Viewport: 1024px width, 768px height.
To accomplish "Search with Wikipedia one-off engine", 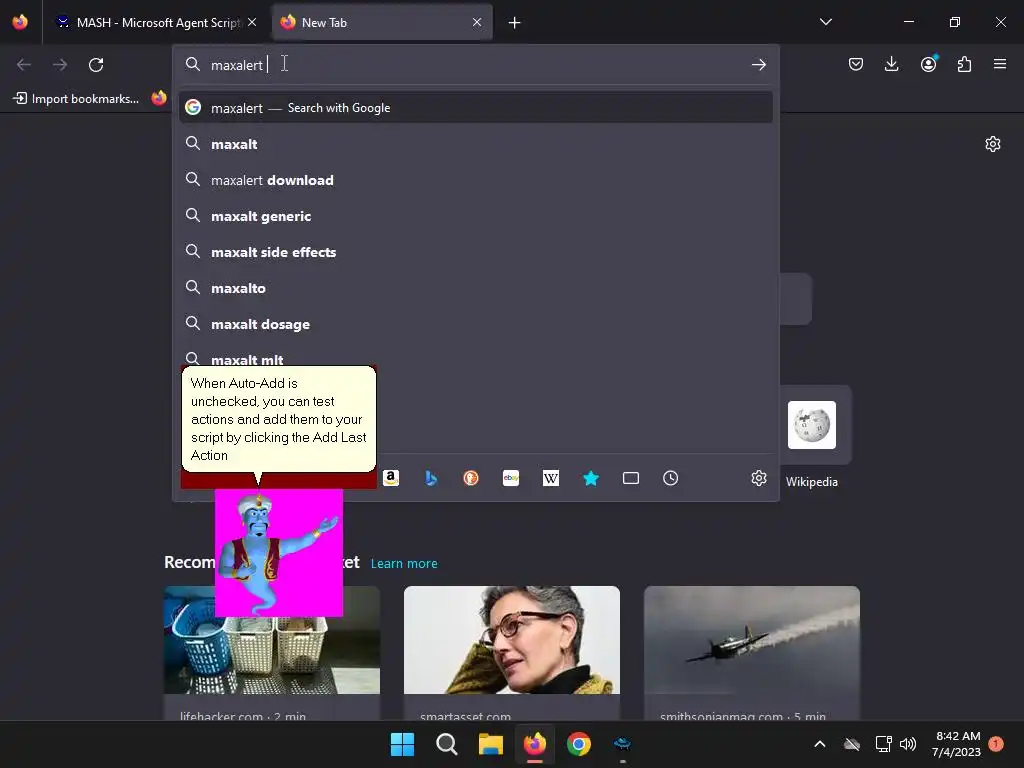I will [x=551, y=478].
